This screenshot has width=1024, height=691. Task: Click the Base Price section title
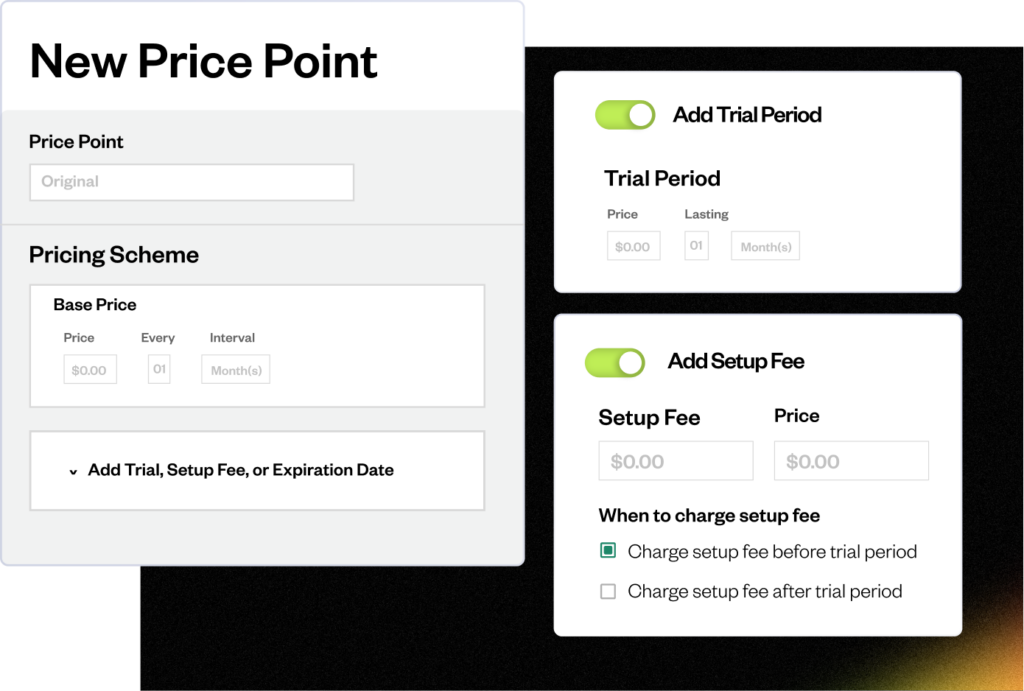click(x=95, y=305)
